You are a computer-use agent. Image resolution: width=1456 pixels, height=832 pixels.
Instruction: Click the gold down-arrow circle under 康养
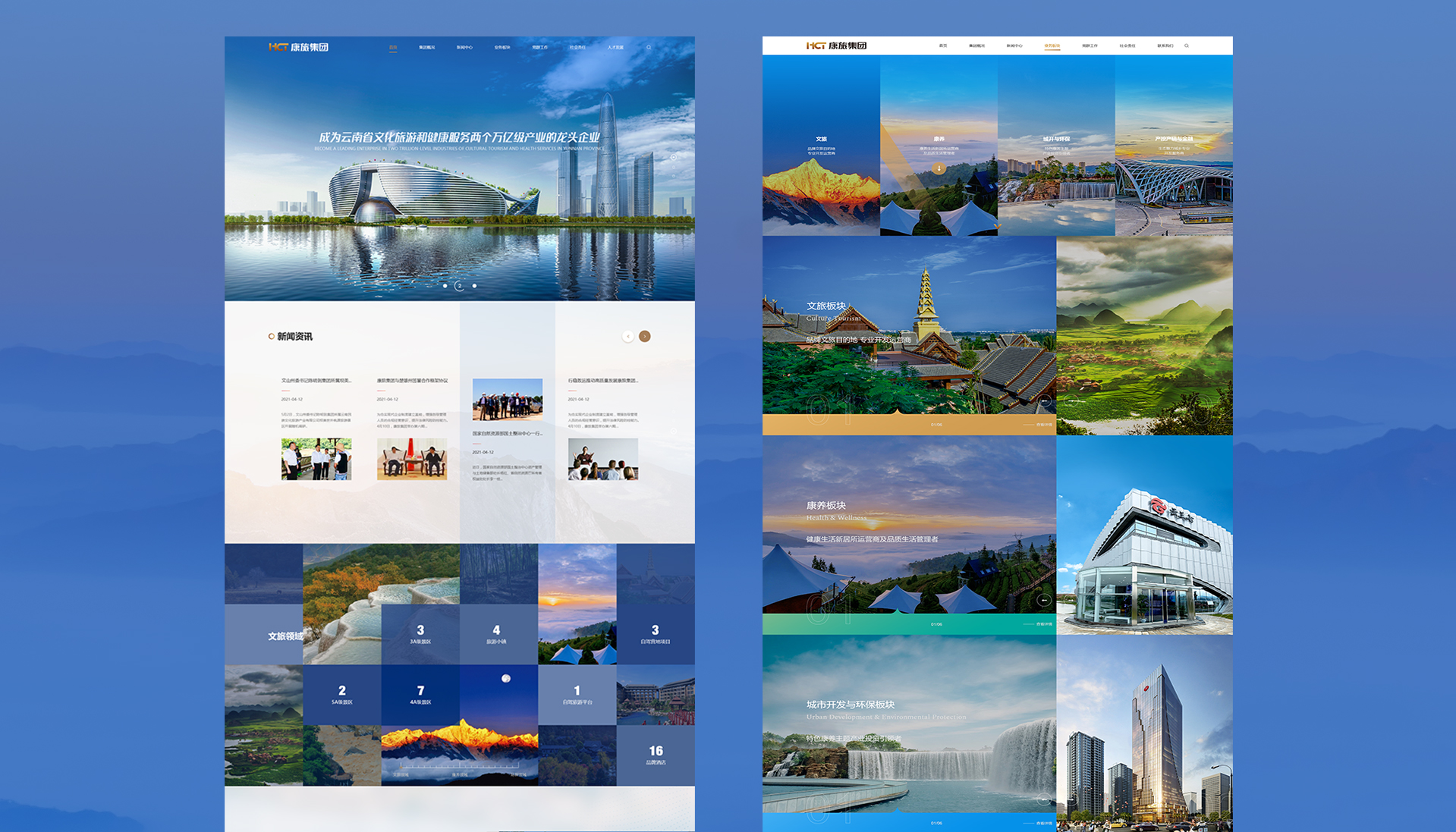(x=939, y=168)
